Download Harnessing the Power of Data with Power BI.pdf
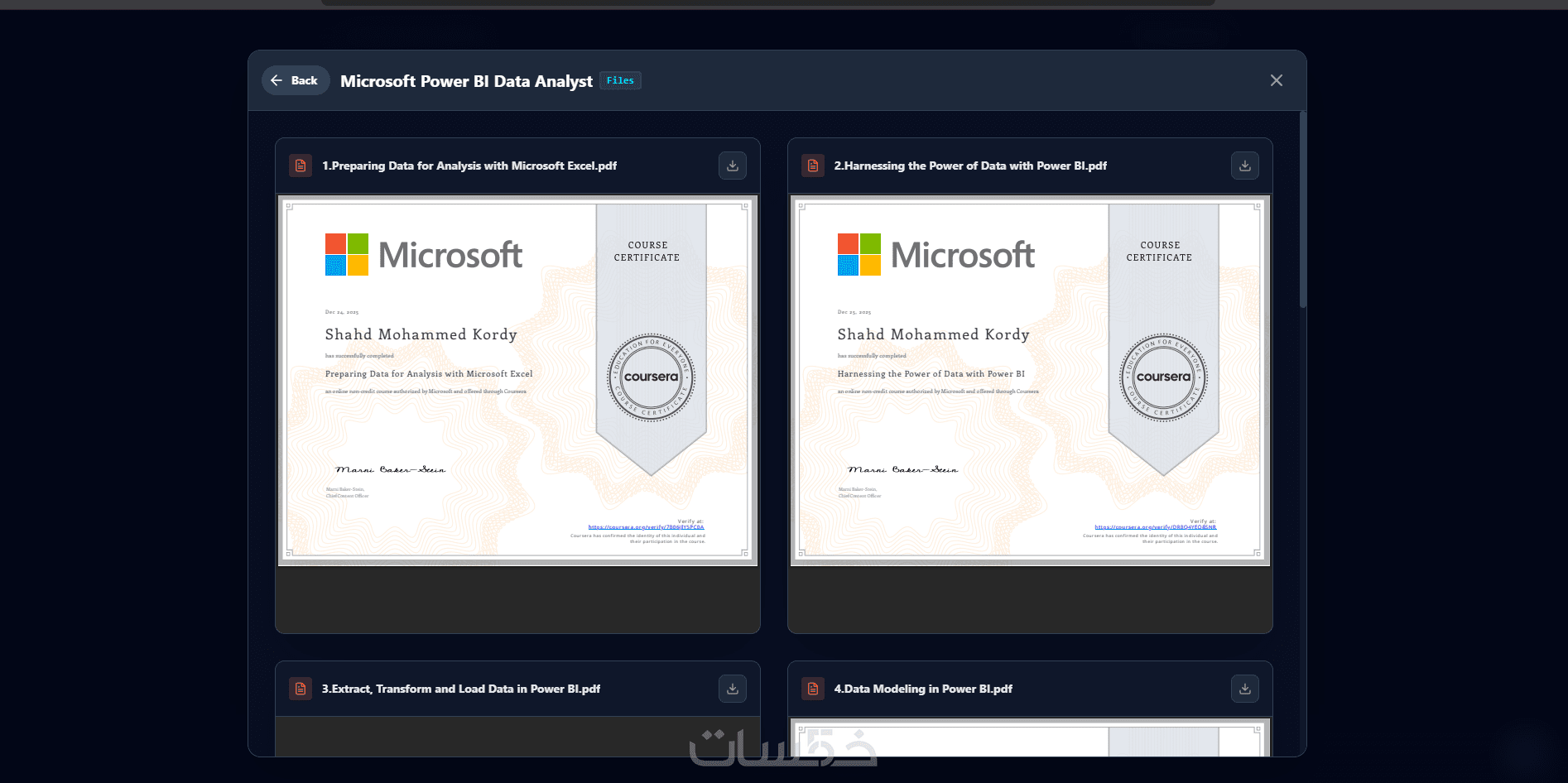The height and width of the screenshot is (783, 1568). [x=1245, y=166]
